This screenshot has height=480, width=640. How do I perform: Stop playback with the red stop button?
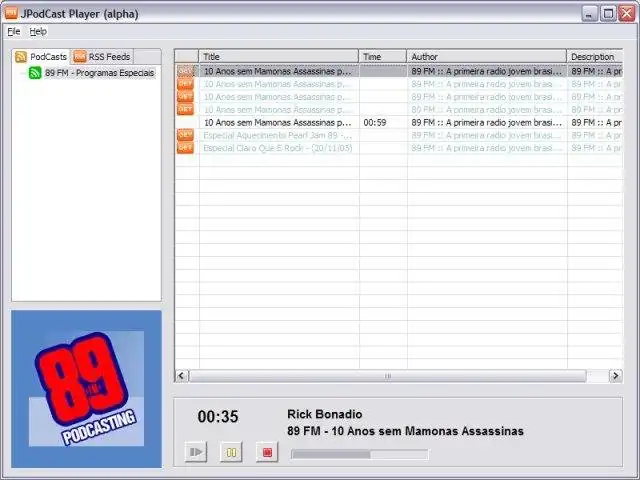coord(267,452)
